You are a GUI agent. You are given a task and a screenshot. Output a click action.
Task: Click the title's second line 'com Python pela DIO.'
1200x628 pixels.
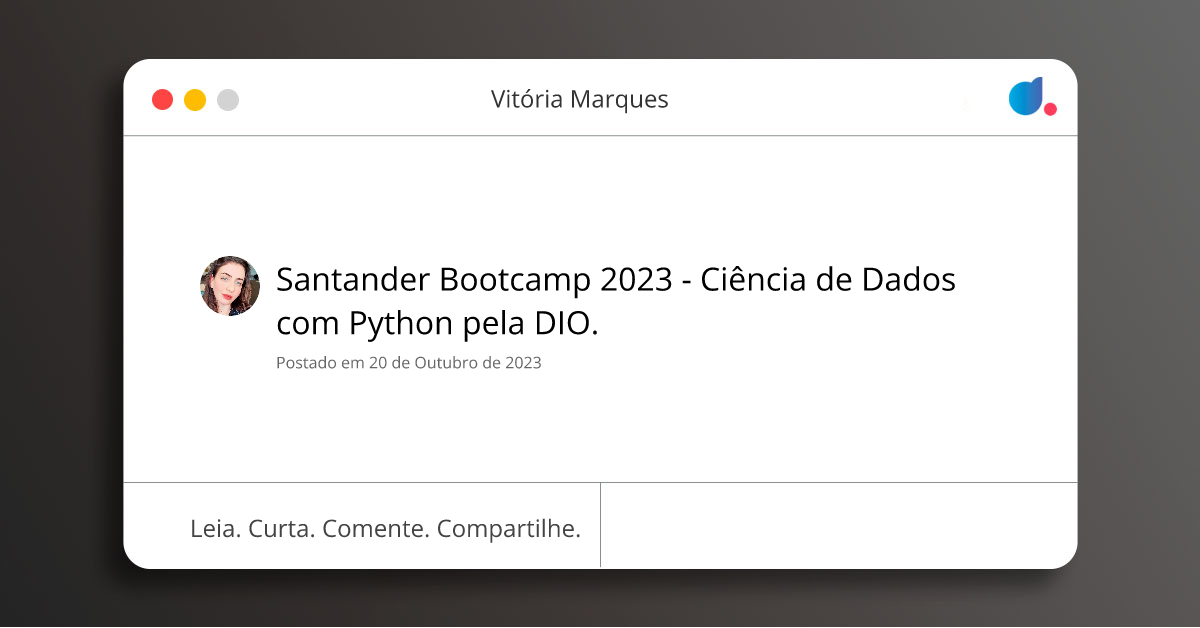click(437, 324)
